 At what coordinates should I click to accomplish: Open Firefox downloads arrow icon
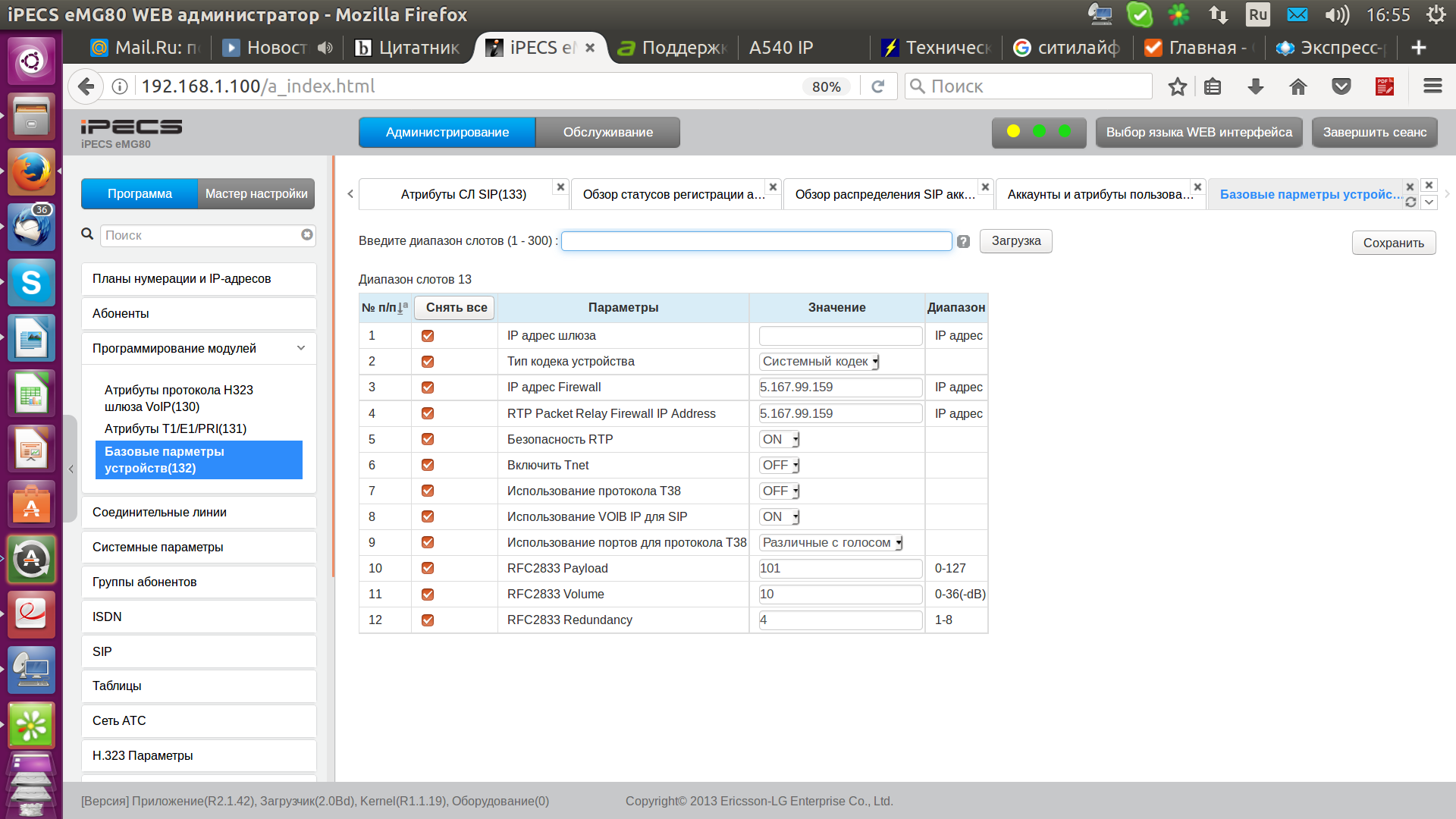click(1256, 86)
